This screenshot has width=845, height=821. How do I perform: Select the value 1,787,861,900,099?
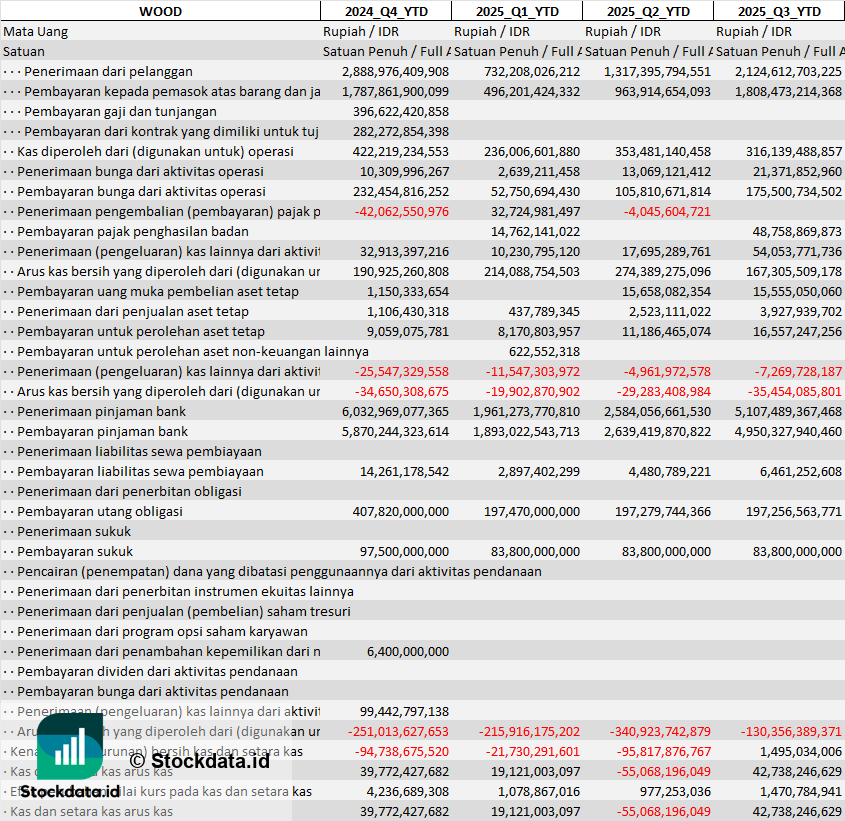click(x=395, y=92)
